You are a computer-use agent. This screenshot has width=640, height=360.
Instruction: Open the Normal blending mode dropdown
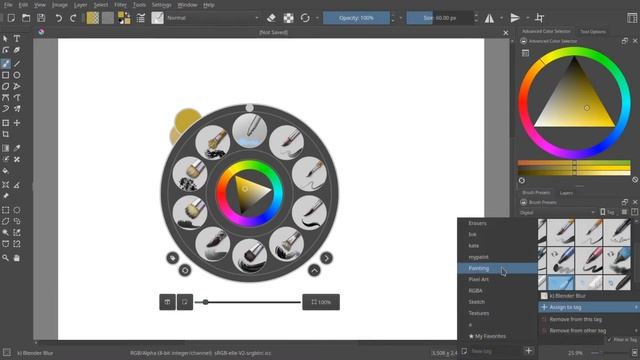212,18
